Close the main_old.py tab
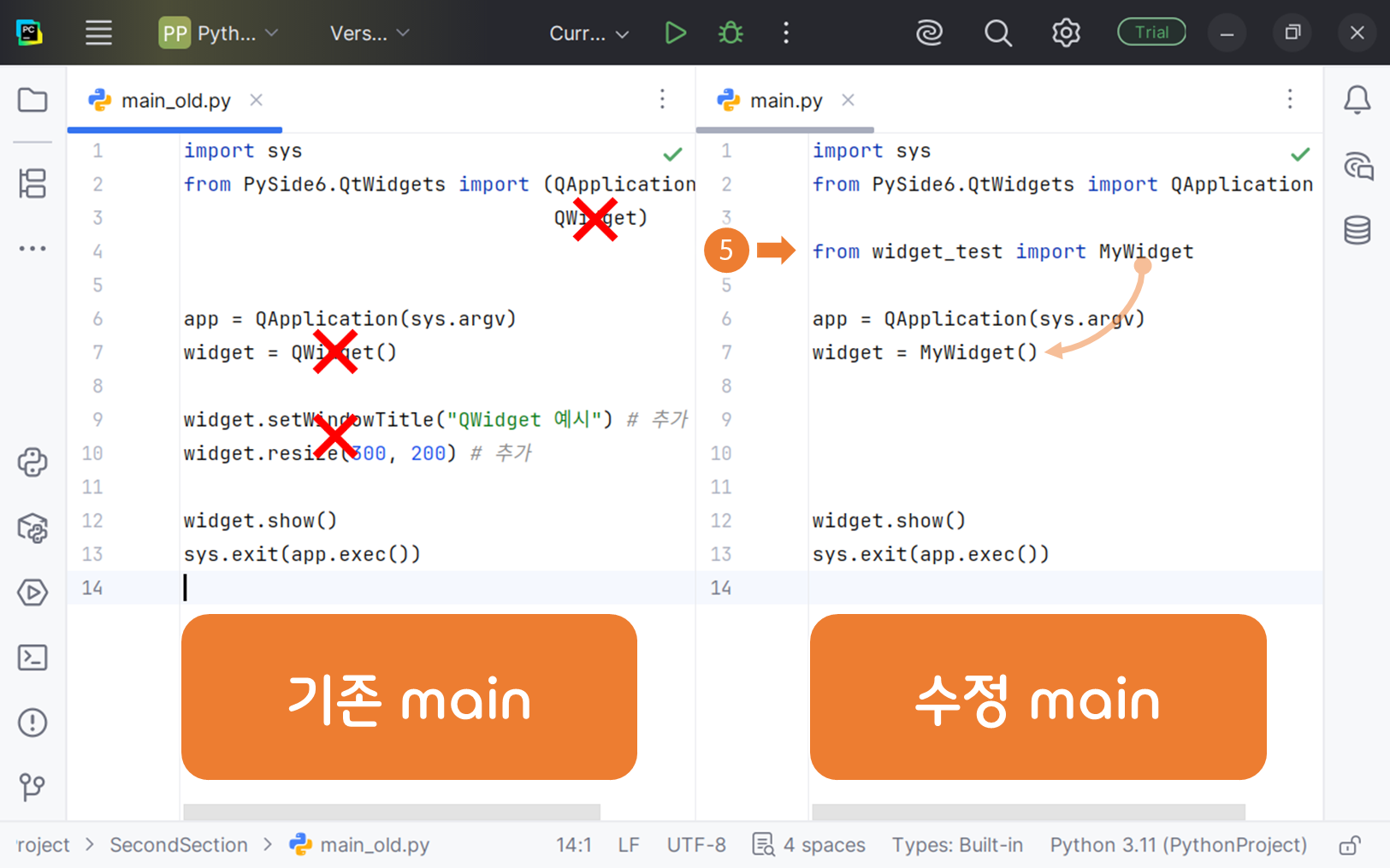Viewport: 1390px width, 868px height. tap(256, 100)
